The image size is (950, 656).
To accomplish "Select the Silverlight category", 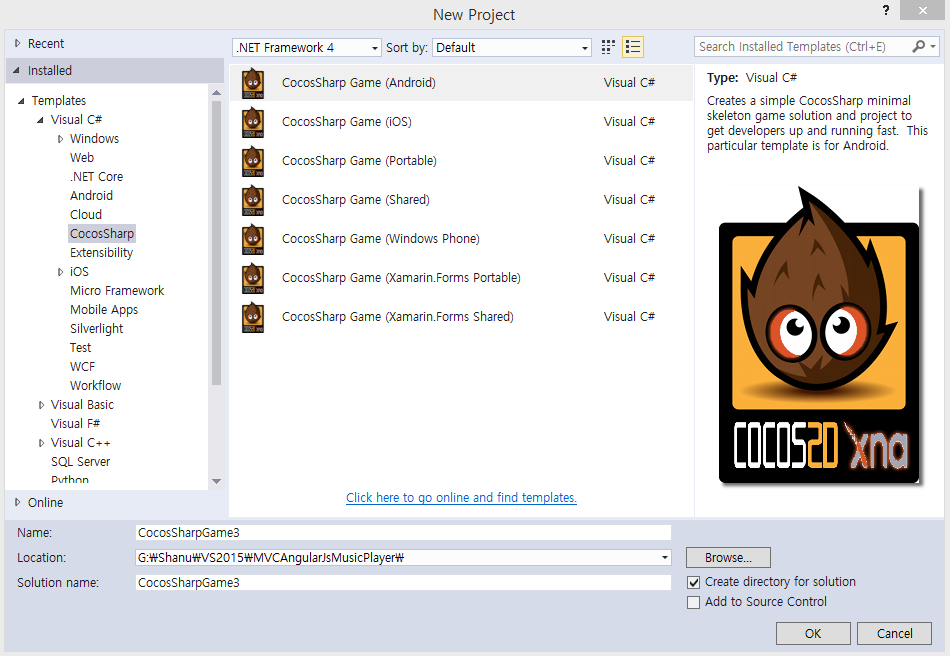I will point(96,329).
